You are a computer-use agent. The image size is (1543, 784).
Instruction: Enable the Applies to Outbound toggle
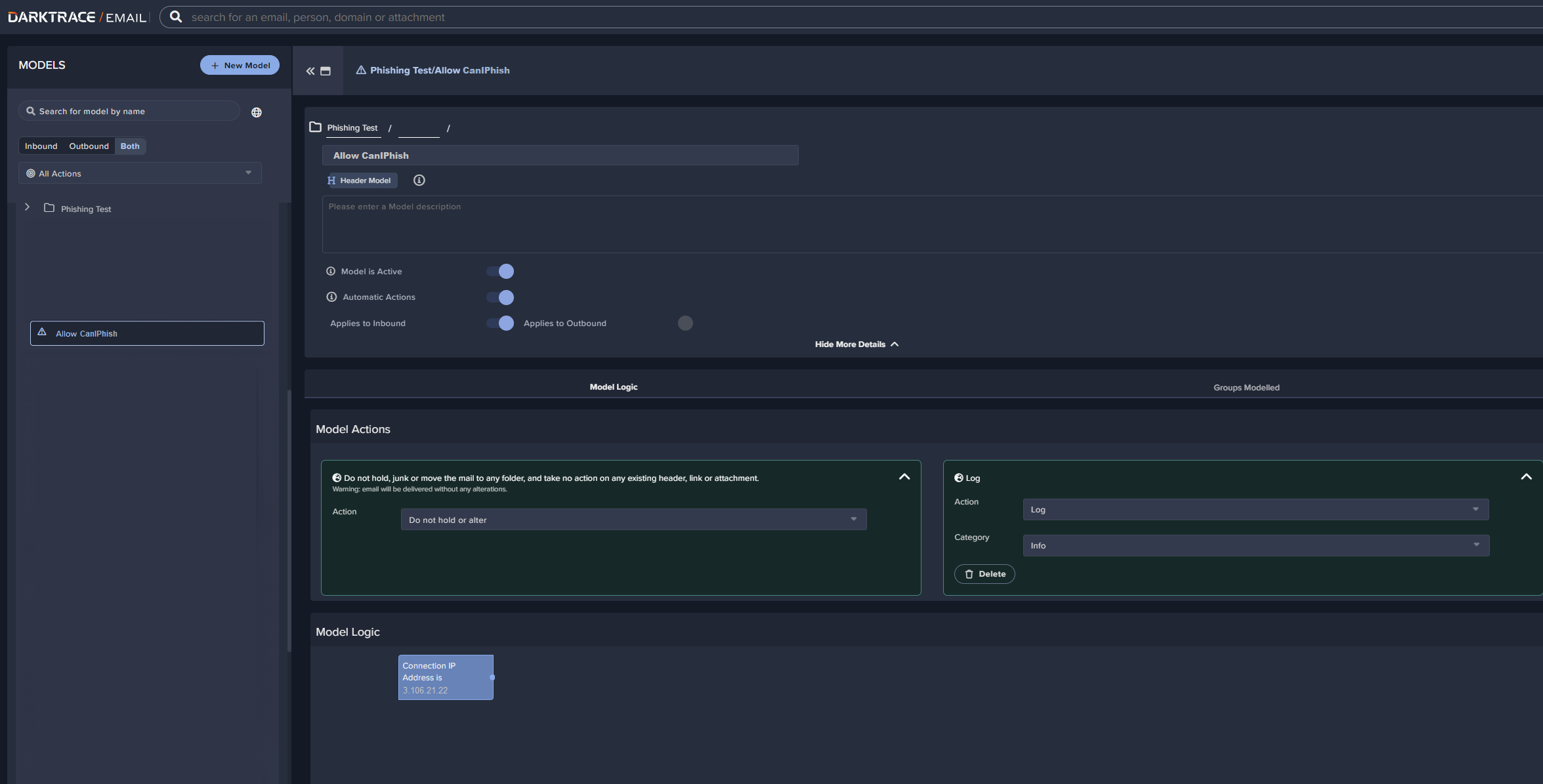(x=685, y=323)
